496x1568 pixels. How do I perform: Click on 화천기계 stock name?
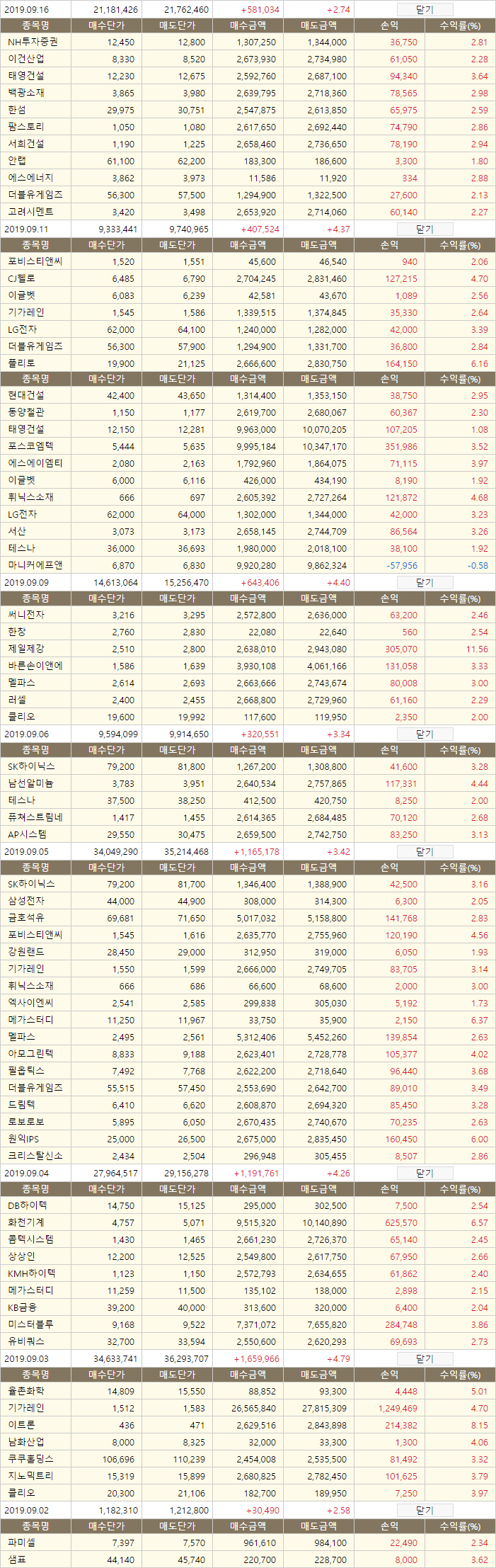26,1222
